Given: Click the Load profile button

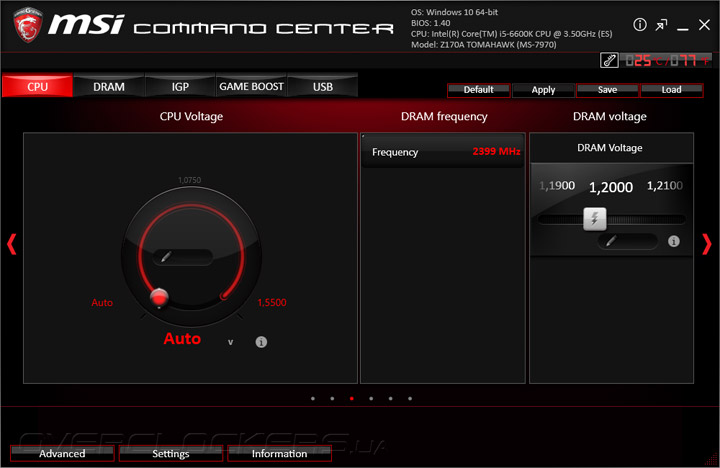Looking at the screenshot, I should pyautogui.click(x=671, y=90).
